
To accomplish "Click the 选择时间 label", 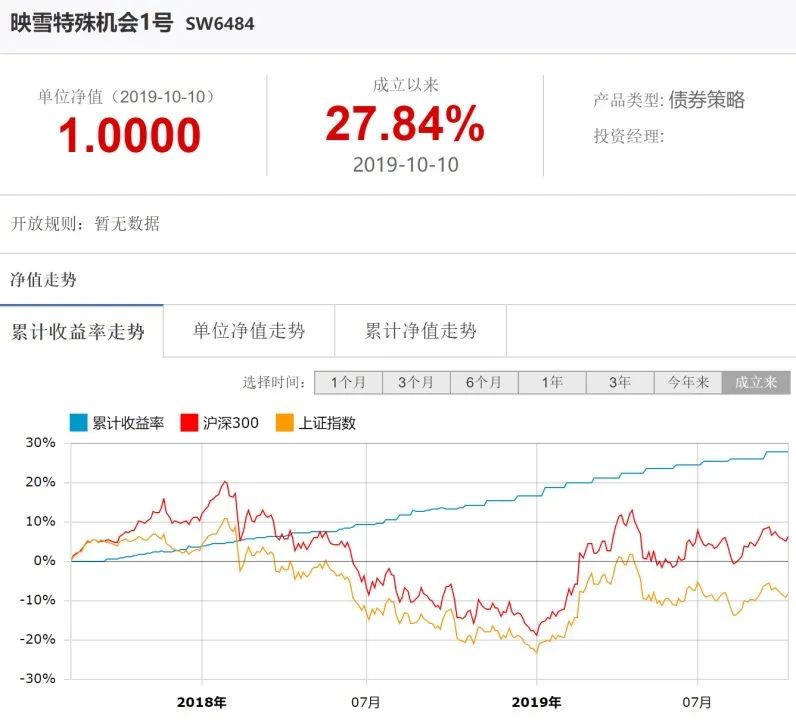I will point(274,382).
